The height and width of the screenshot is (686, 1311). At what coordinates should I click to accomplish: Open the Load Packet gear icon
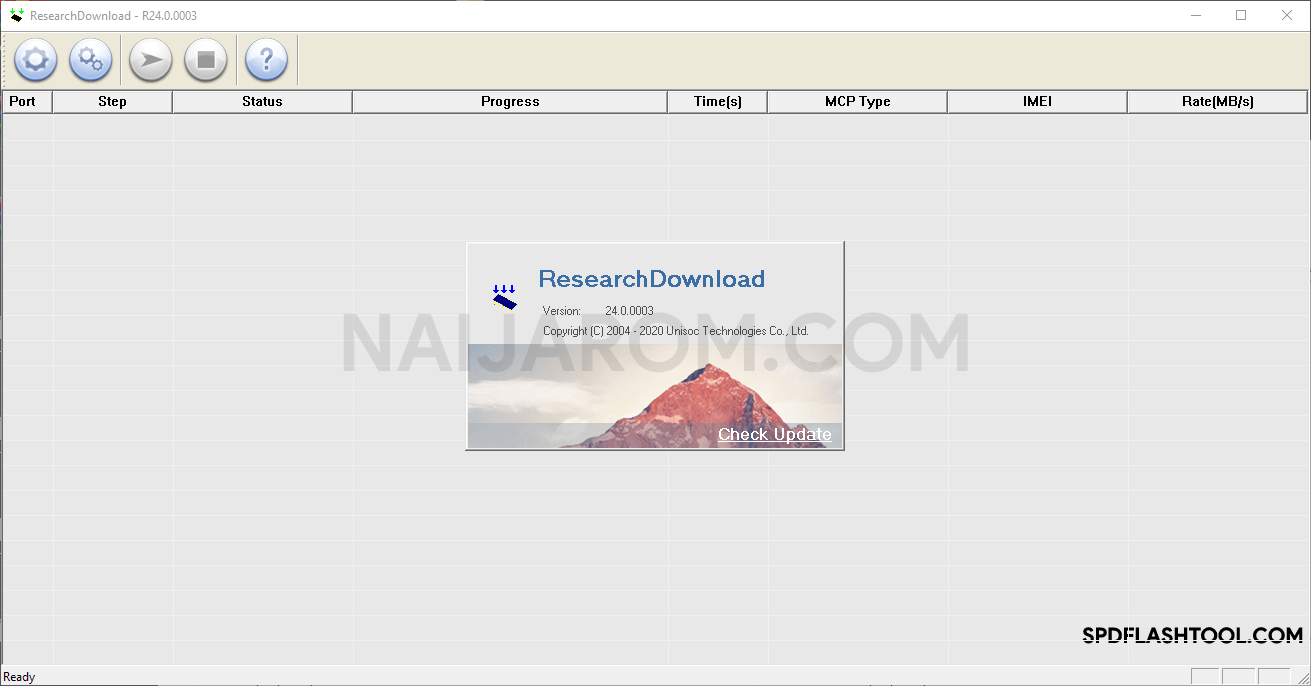point(35,60)
